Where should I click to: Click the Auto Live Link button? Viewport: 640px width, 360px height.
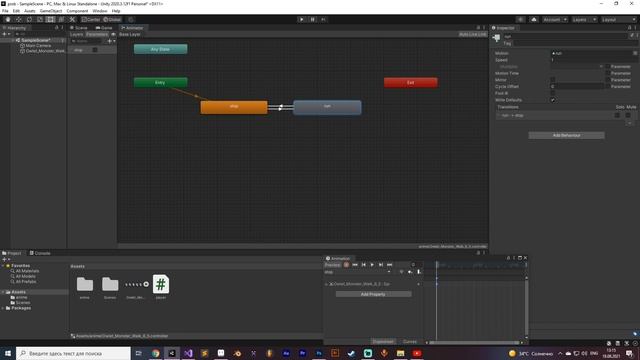pyautogui.click(x=472, y=34)
